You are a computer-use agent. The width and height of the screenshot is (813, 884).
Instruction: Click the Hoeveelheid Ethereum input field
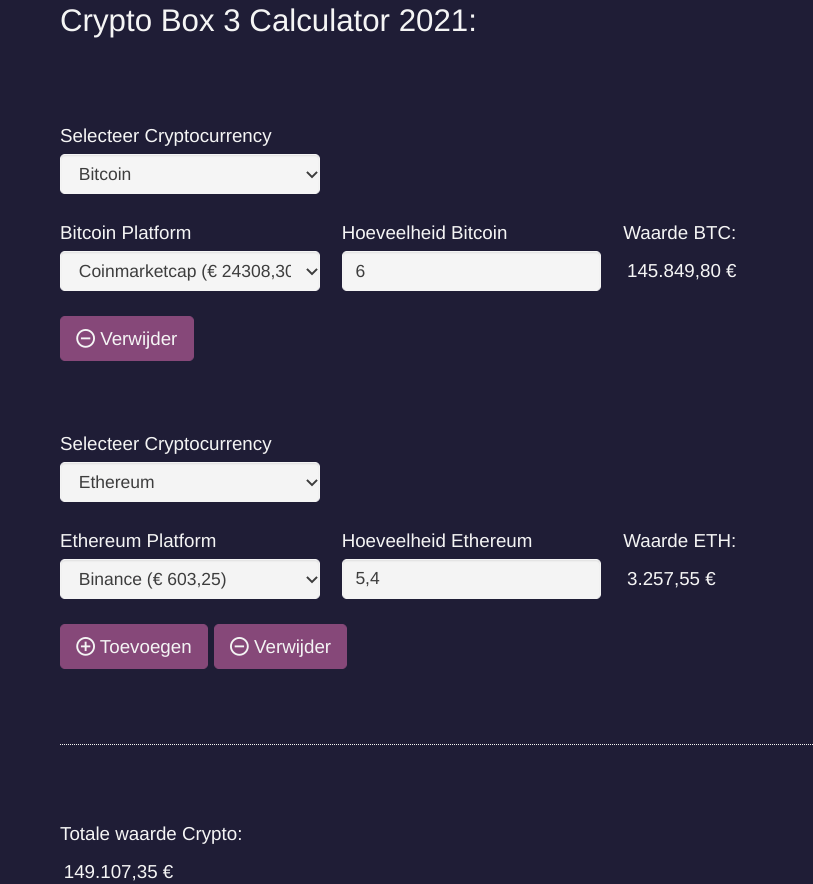(x=471, y=579)
